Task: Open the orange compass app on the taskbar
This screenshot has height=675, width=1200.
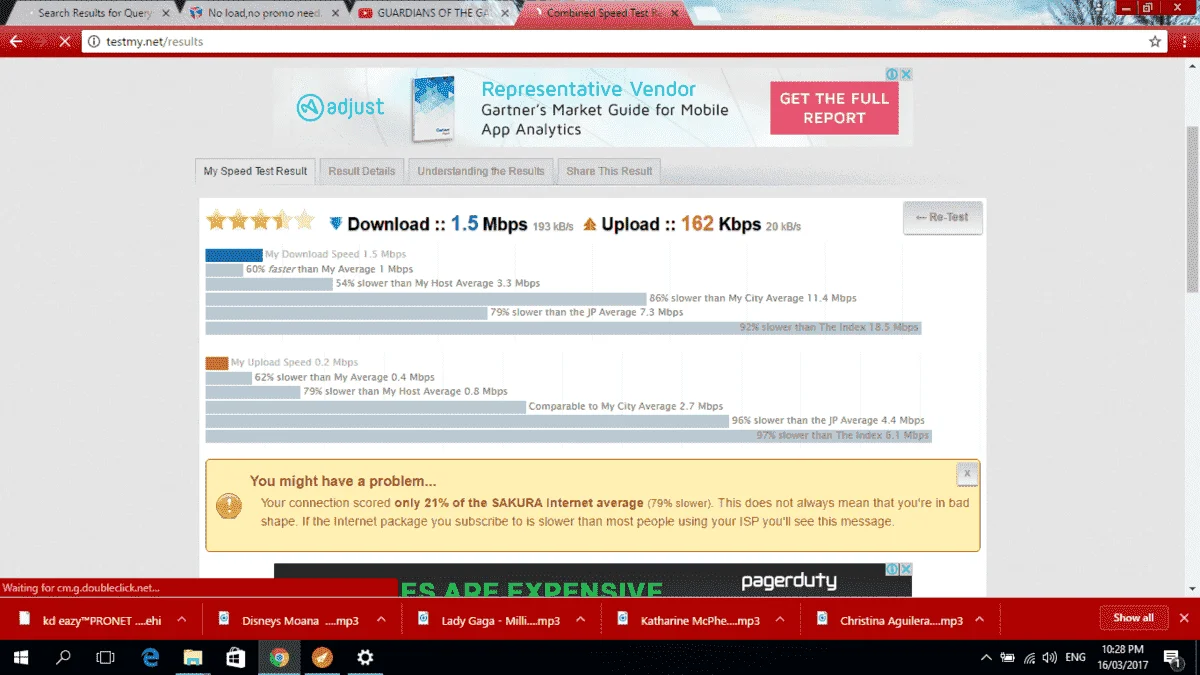Action: (x=322, y=657)
